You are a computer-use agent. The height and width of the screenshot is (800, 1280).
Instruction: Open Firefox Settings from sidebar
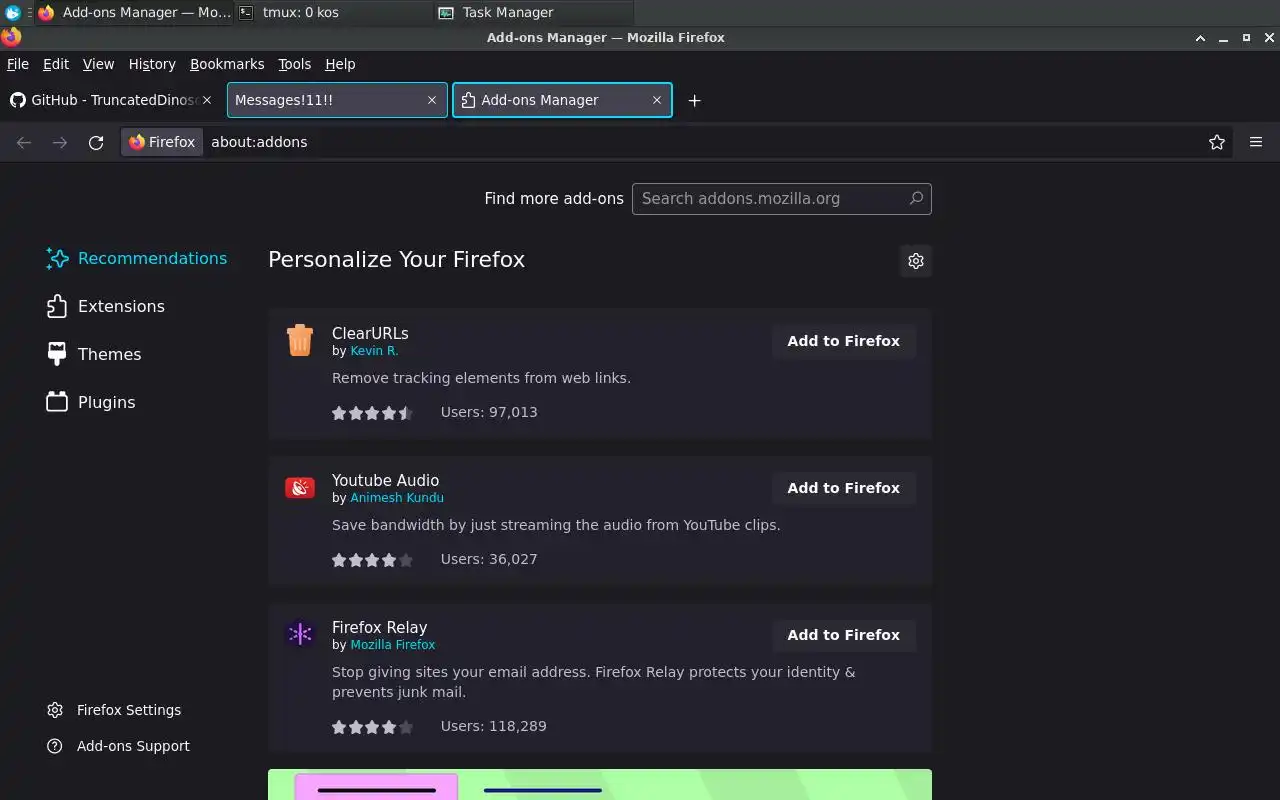114,710
